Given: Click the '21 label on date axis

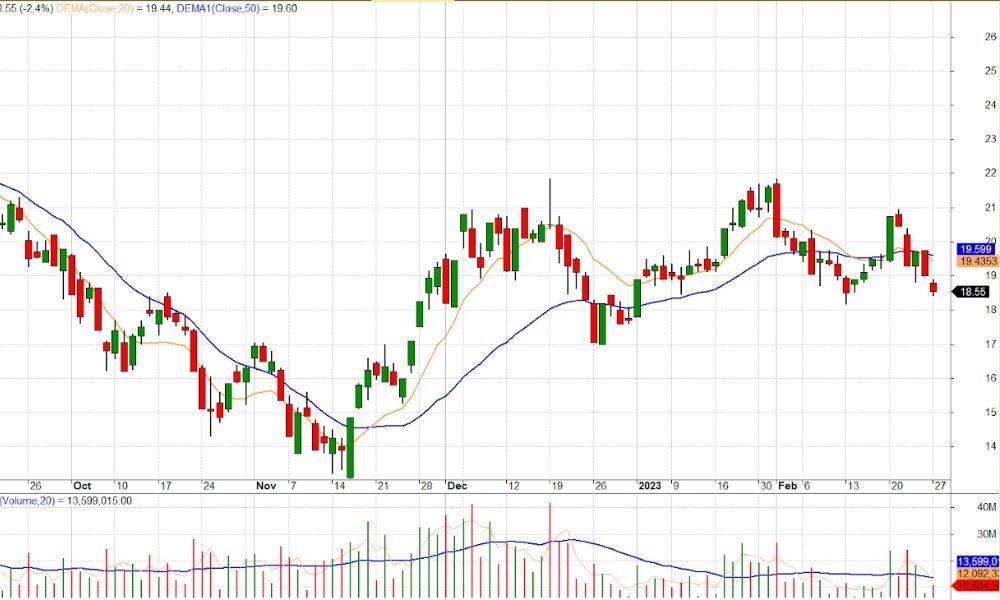Looking at the screenshot, I should [x=381, y=486].
